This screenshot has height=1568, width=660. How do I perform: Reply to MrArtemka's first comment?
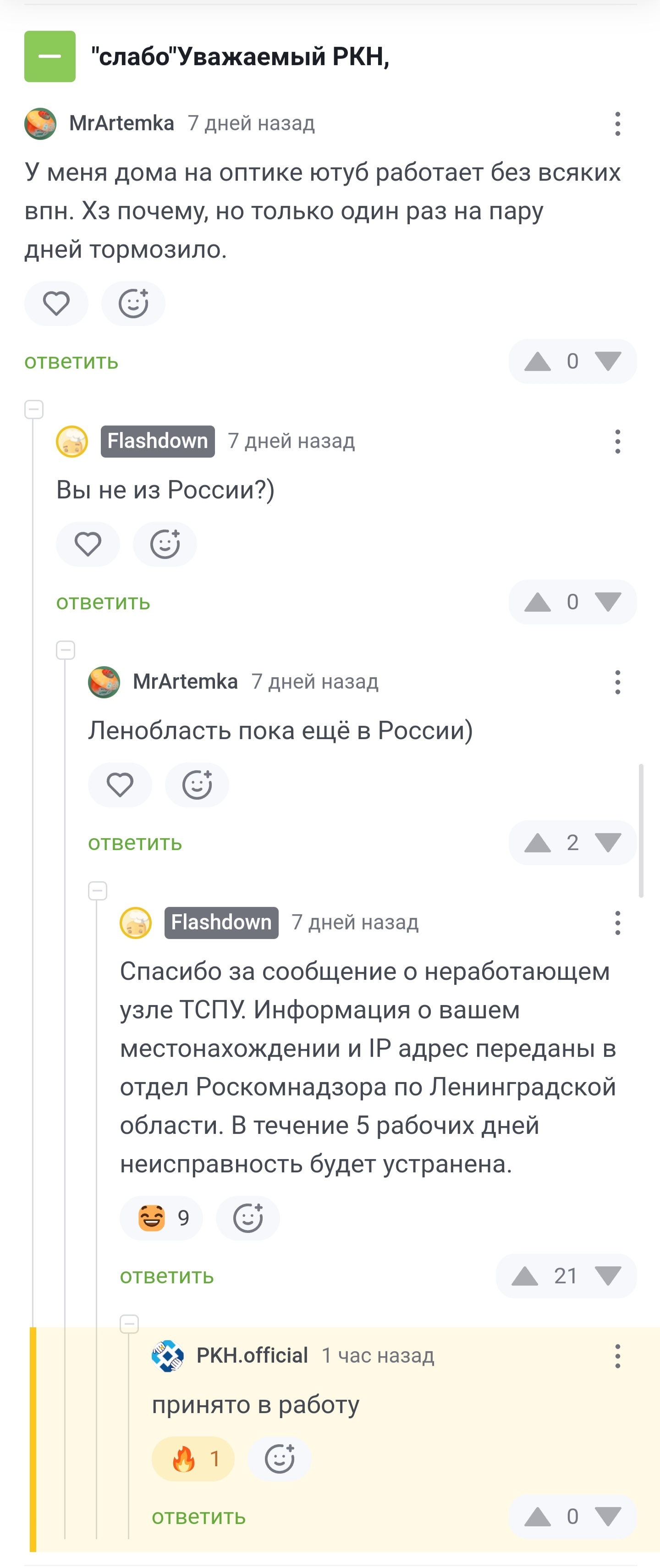click(71, 362)
